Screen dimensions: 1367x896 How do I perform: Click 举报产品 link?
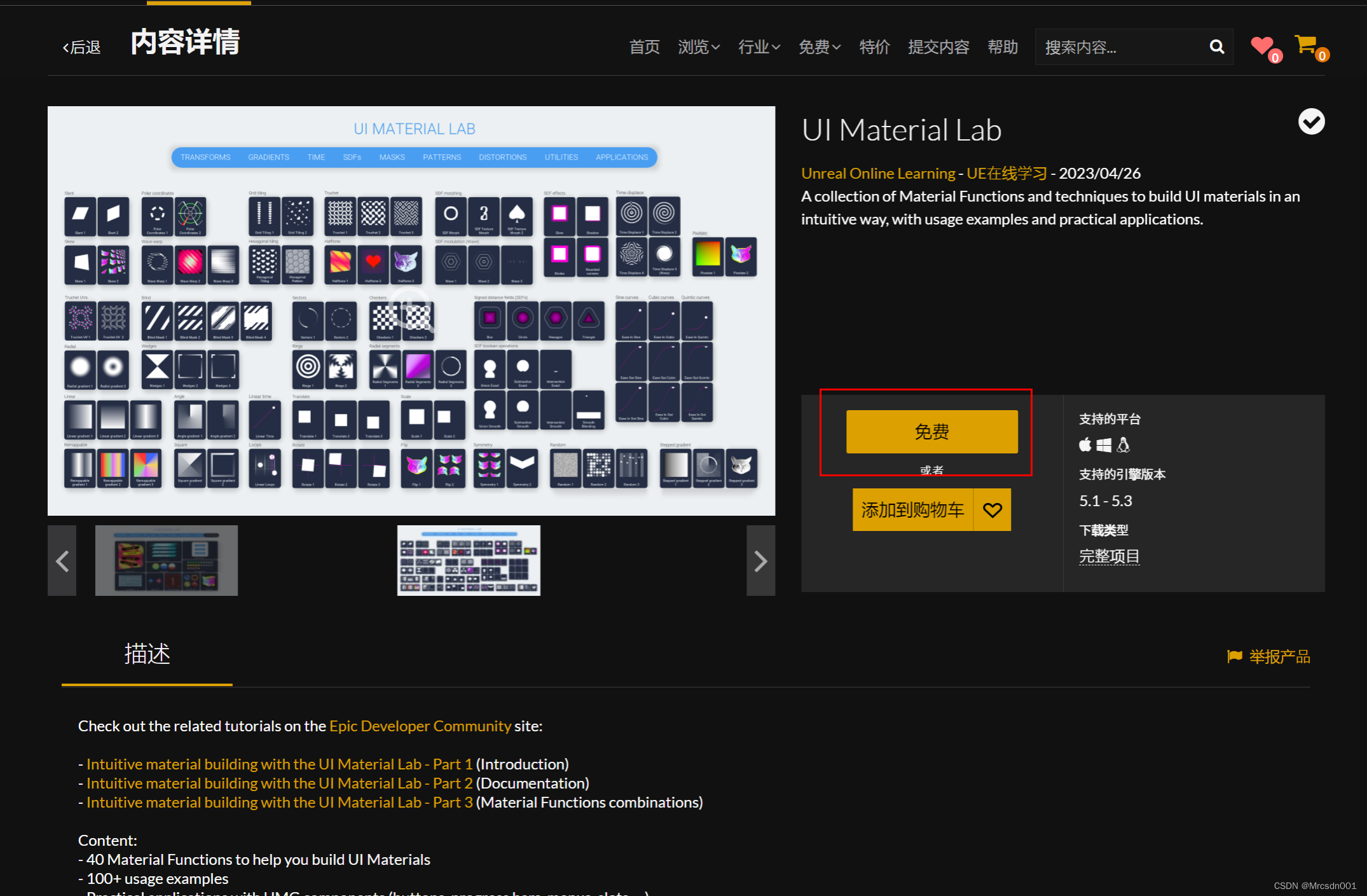tap(1280, 656)
